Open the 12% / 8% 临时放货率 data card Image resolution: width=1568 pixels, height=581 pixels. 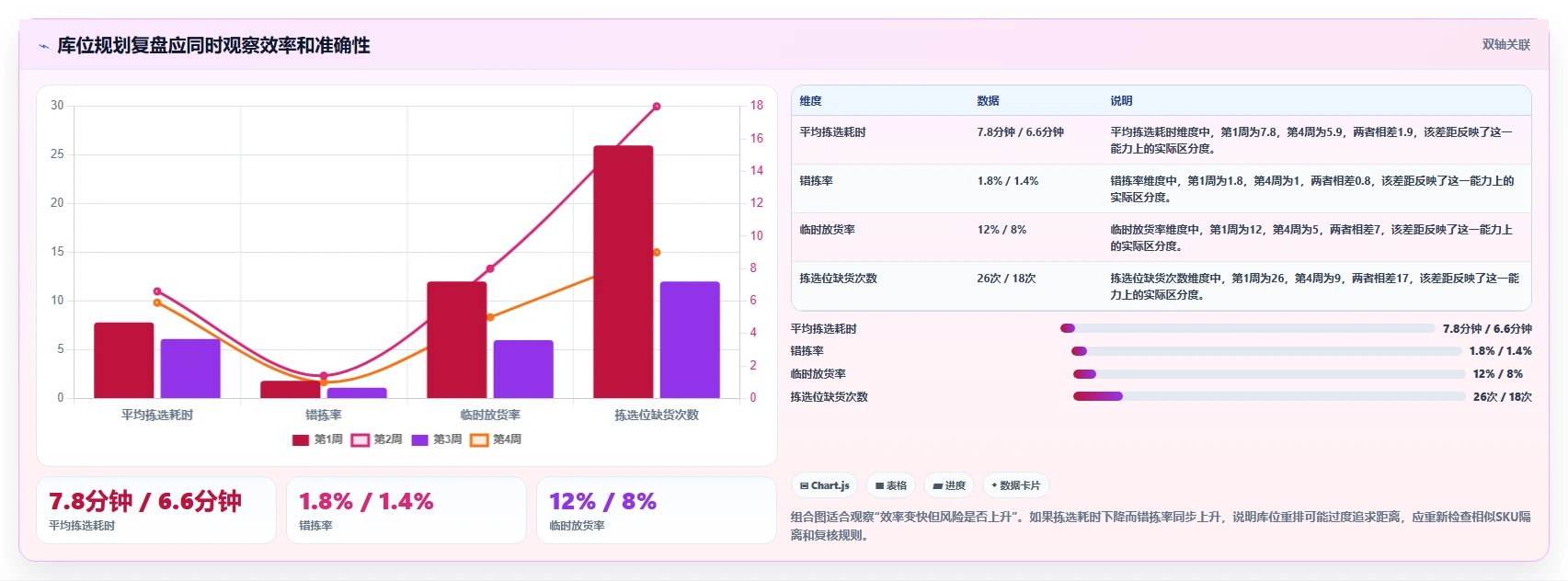click(657, 510)
